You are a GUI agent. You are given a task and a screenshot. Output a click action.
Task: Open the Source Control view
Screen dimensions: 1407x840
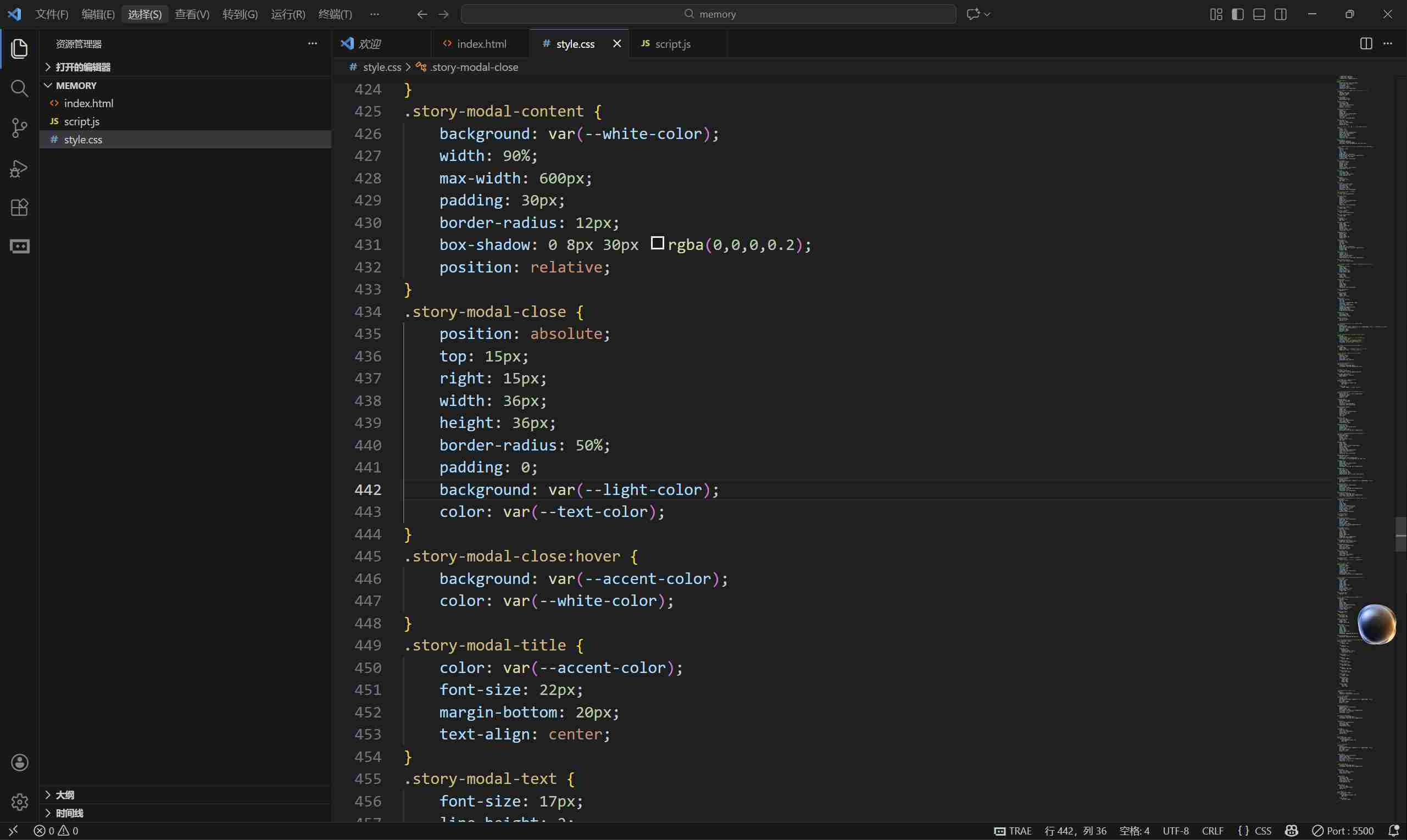(x=19, y=128)
